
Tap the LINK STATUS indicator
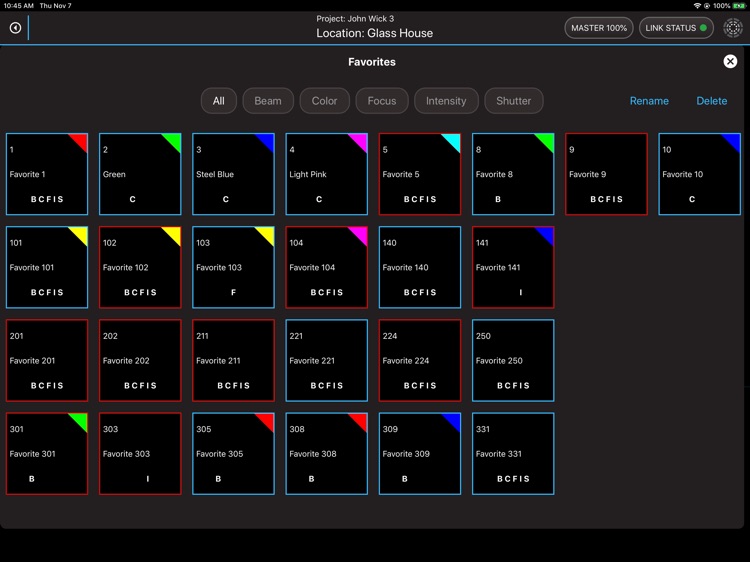point(676,28)
